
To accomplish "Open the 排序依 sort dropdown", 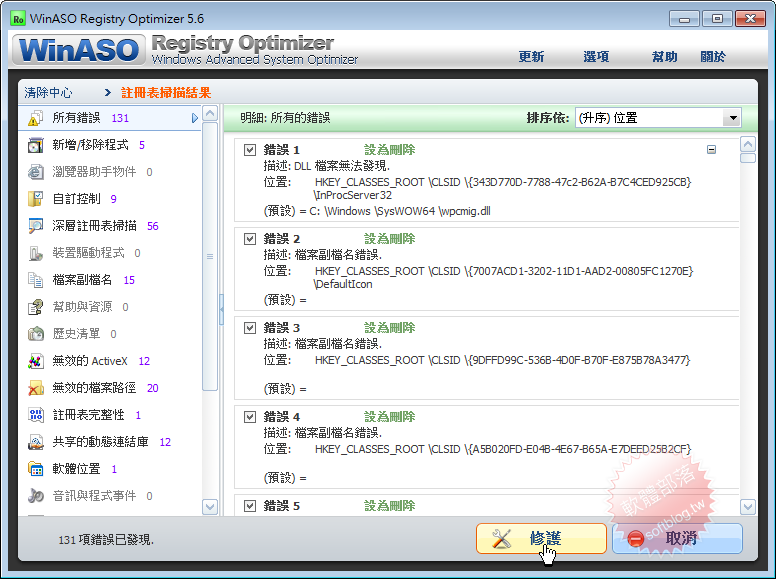I will click(732, 118).
